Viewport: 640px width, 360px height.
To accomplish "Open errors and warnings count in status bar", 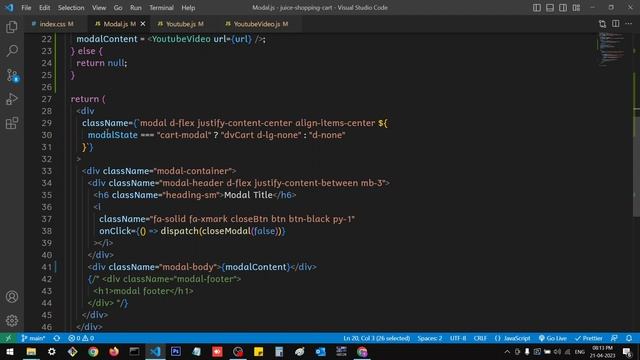I will pos(81,338).
